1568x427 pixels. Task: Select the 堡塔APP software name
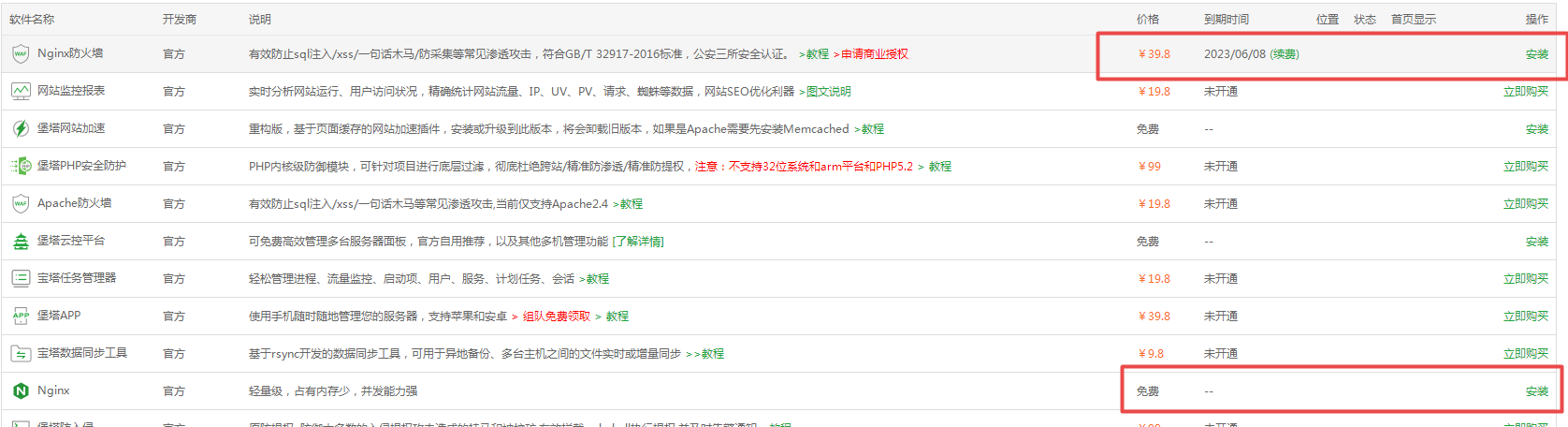click(59, 316)
